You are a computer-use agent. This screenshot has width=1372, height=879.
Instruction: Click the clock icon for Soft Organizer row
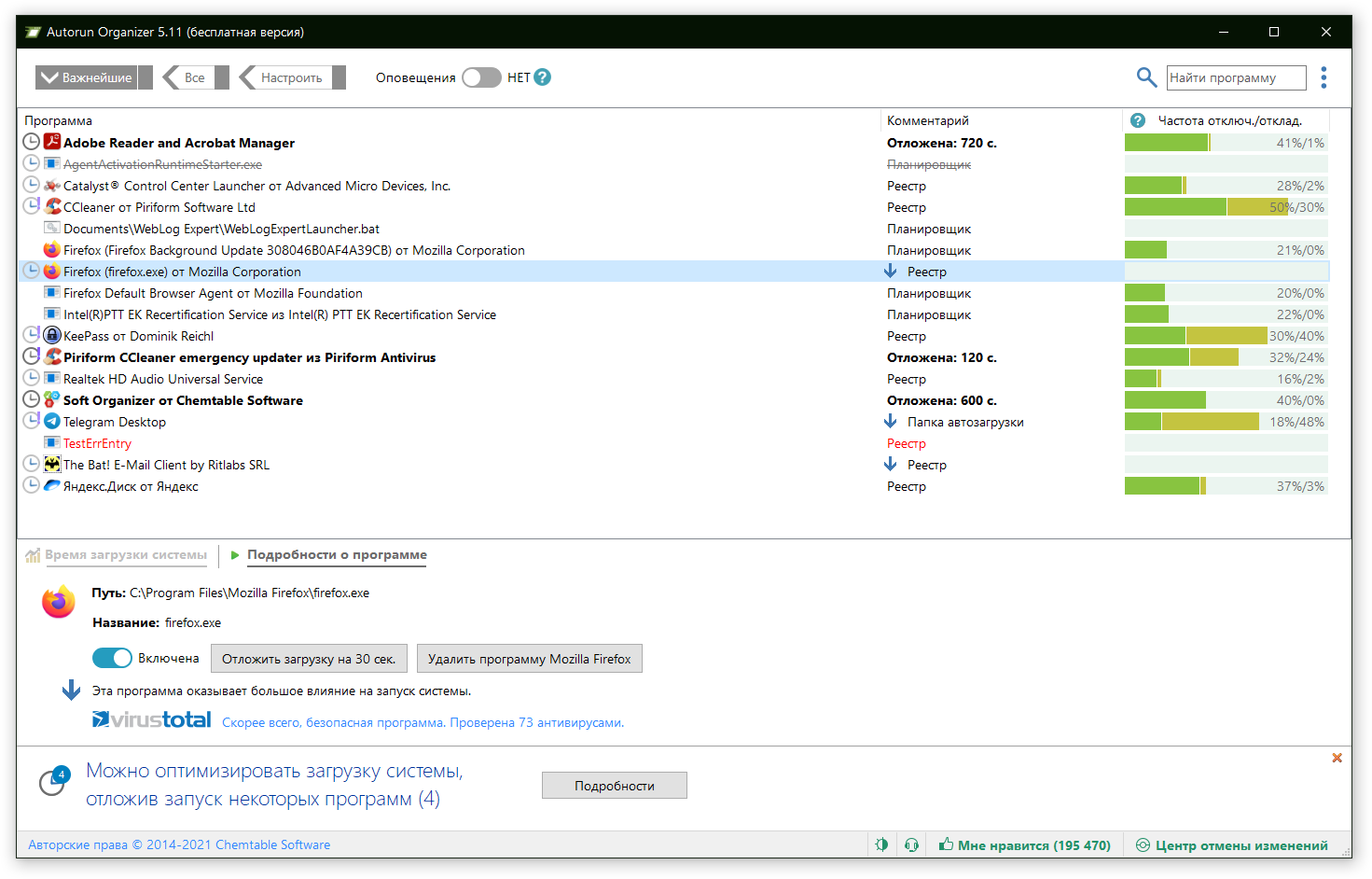click(31, 399)
